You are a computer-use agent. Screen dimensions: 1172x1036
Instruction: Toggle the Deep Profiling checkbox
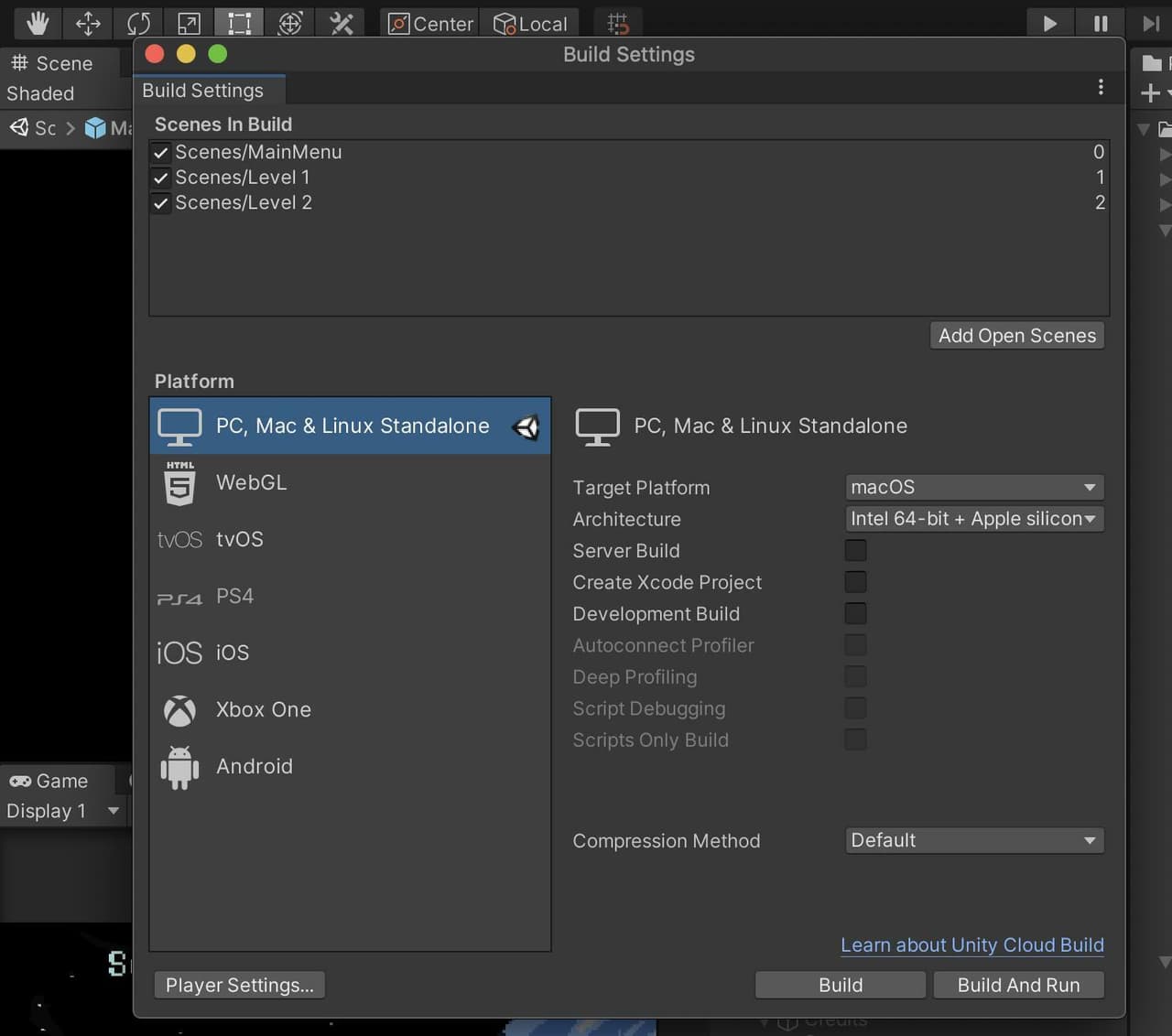[x=855, y=676]
